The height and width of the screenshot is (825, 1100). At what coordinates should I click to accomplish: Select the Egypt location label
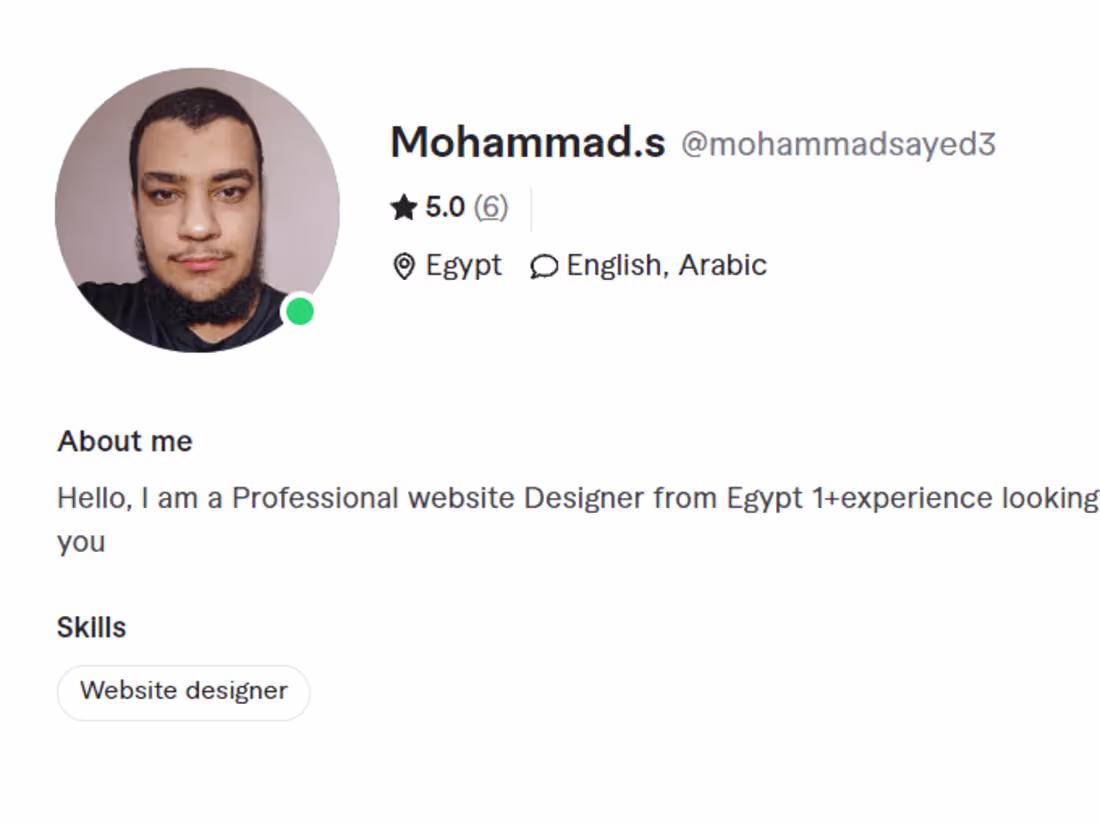(463, 265)
